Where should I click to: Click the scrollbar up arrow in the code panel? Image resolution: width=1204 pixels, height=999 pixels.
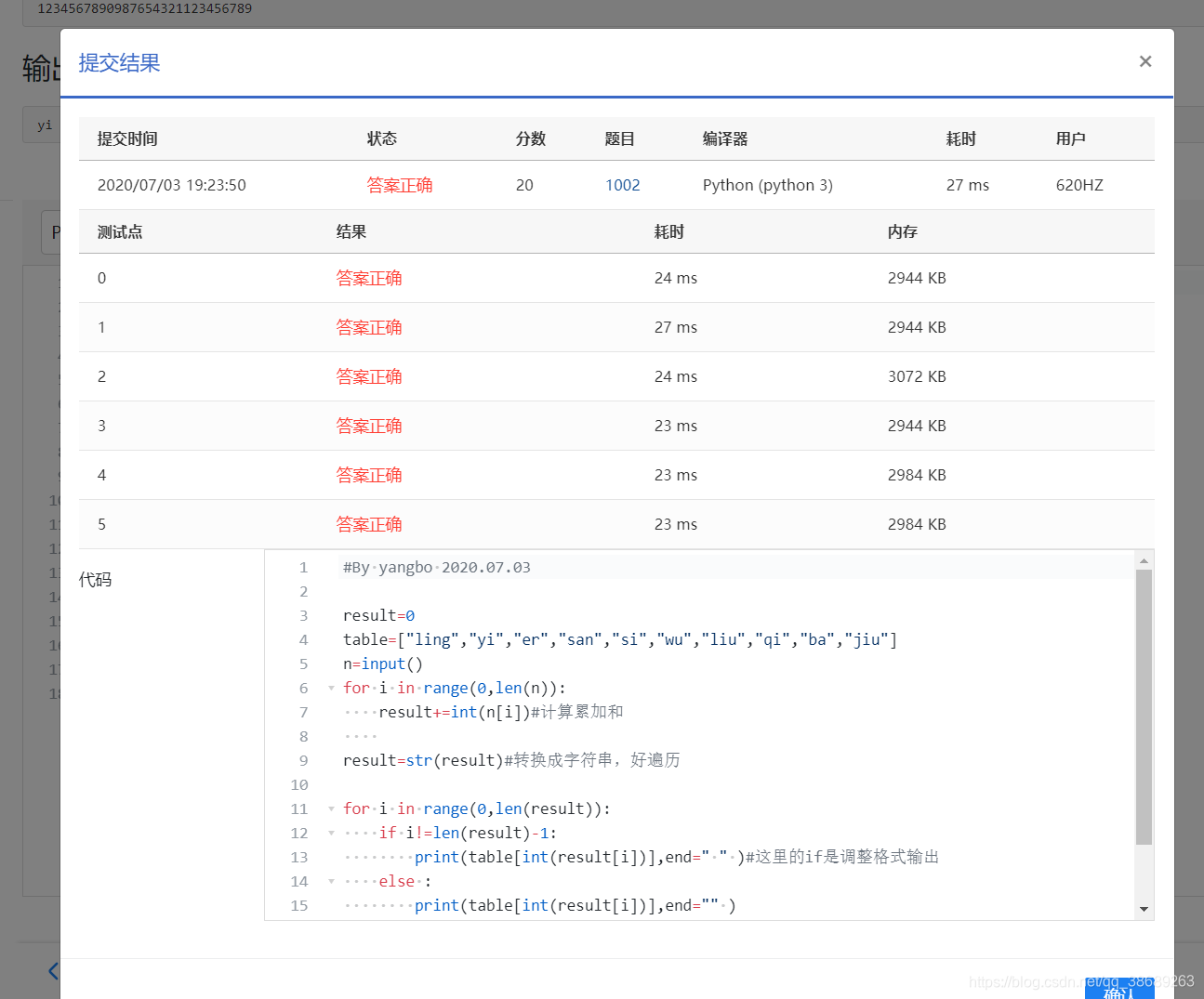(1144, 559)
